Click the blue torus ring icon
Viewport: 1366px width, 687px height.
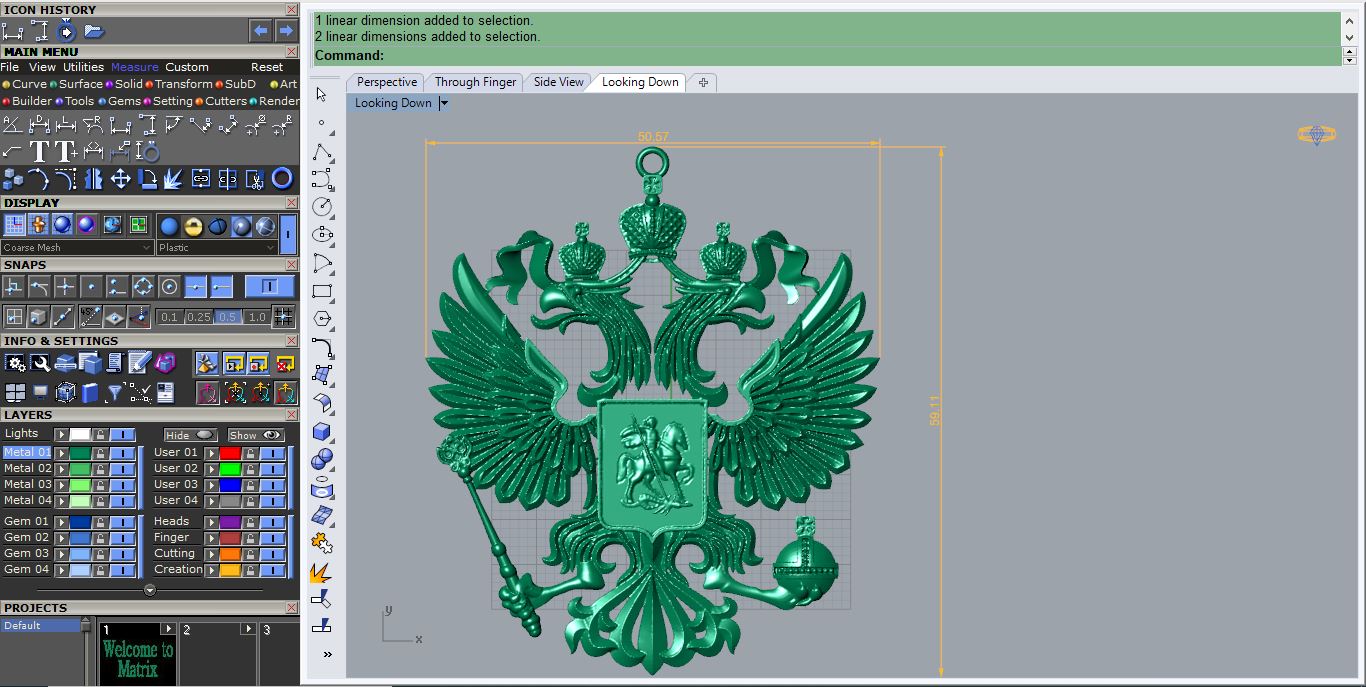tap(283, 179)
